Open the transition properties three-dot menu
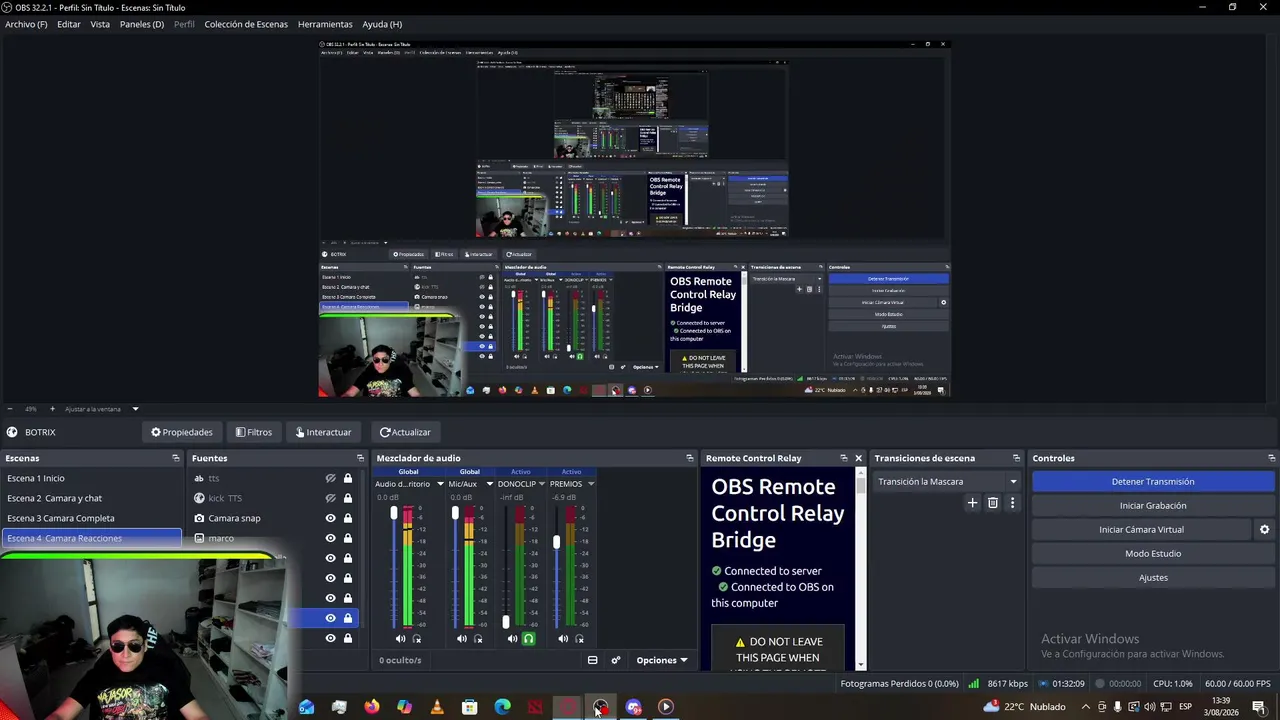The width and height of the screenshot is (1280, 720). (x=1012, y=503)
